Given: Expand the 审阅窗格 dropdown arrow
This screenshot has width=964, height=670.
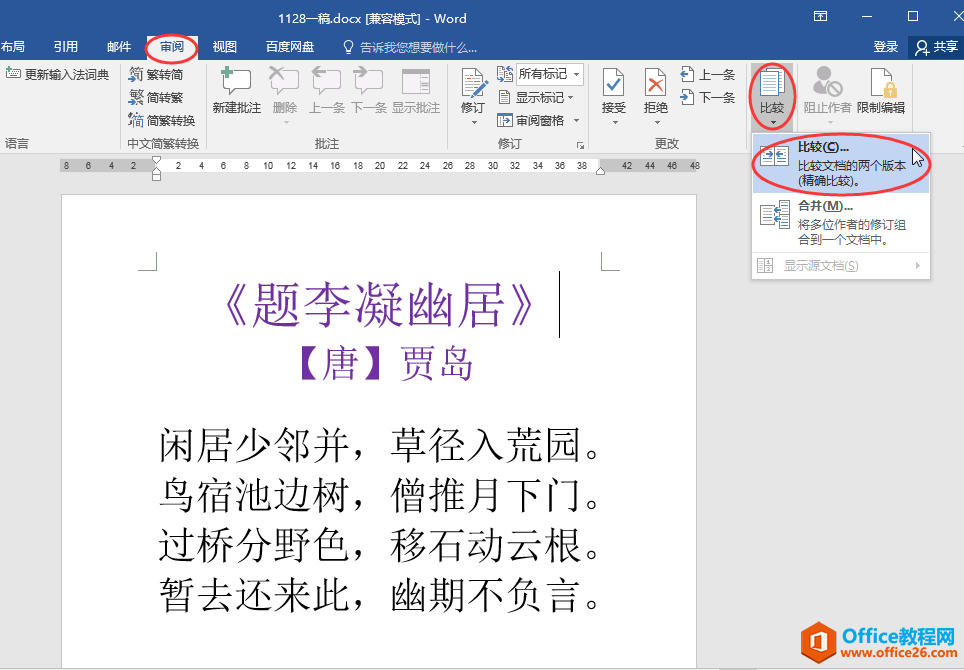Looking at the screenshot, I should [576, 120].
